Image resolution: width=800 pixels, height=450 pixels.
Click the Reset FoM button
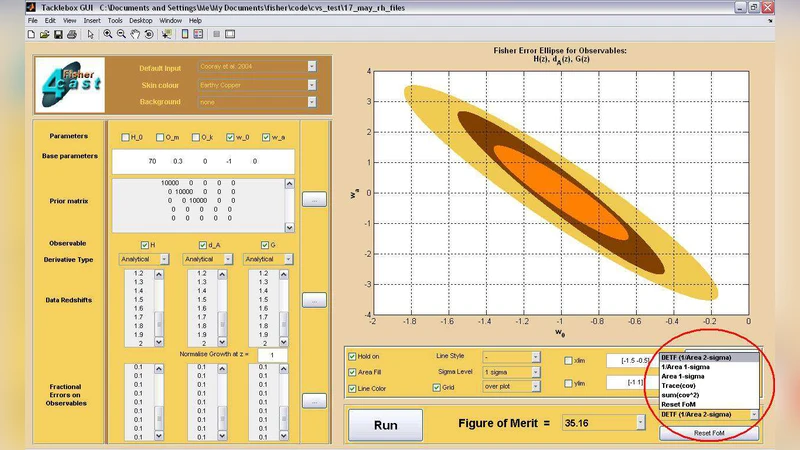(708, 432)
